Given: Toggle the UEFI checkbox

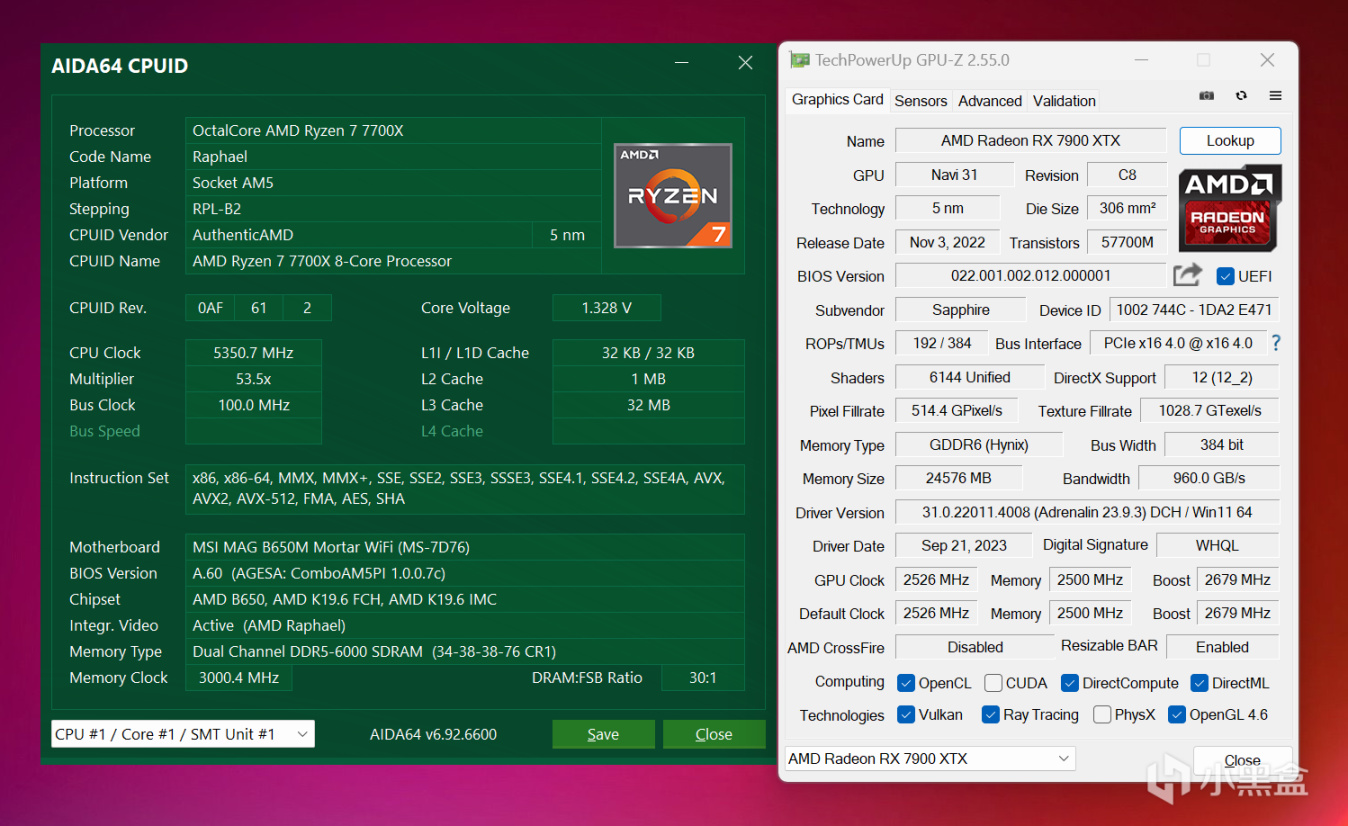Looking at the screenshot, I should [1225, 276].
